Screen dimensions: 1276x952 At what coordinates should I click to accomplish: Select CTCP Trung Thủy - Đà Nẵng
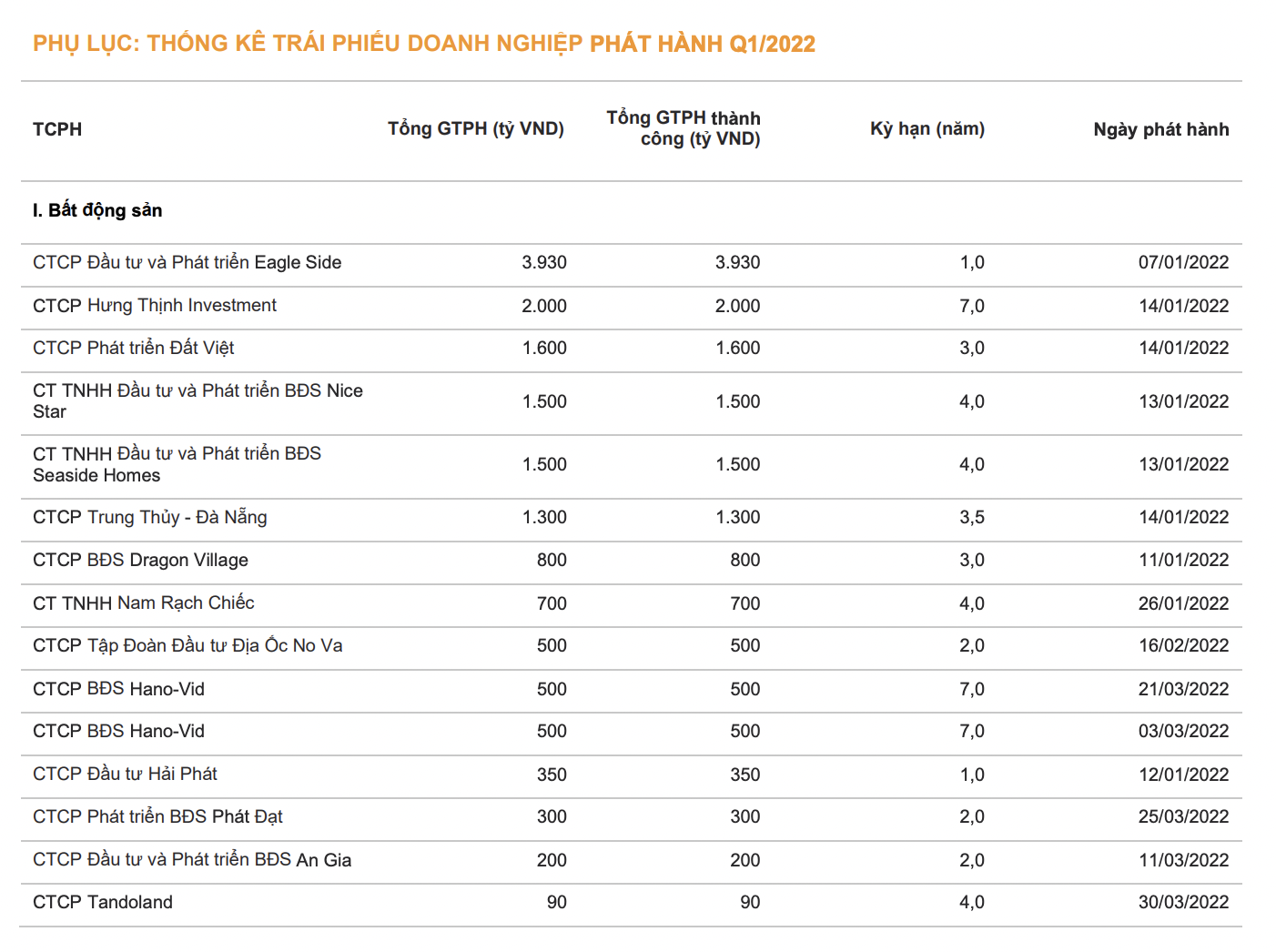[150, 517]
